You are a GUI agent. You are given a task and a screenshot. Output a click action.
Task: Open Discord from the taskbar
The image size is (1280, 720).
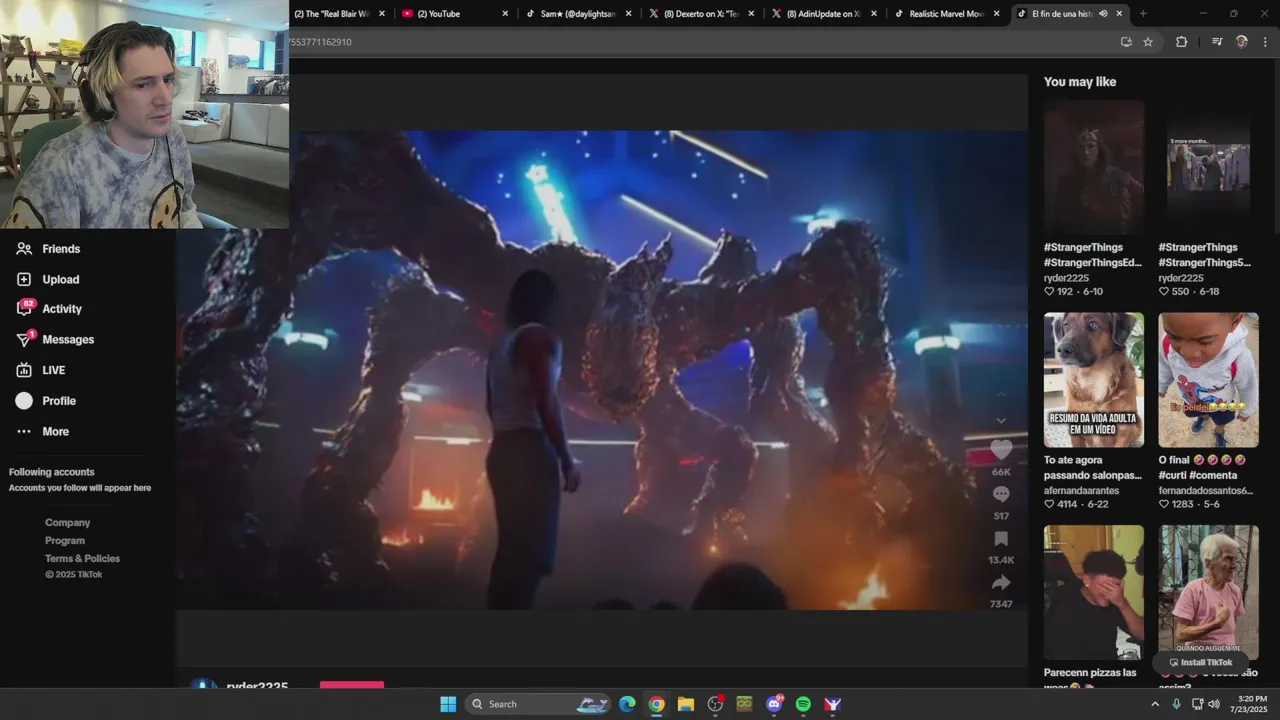click(773, 704)
